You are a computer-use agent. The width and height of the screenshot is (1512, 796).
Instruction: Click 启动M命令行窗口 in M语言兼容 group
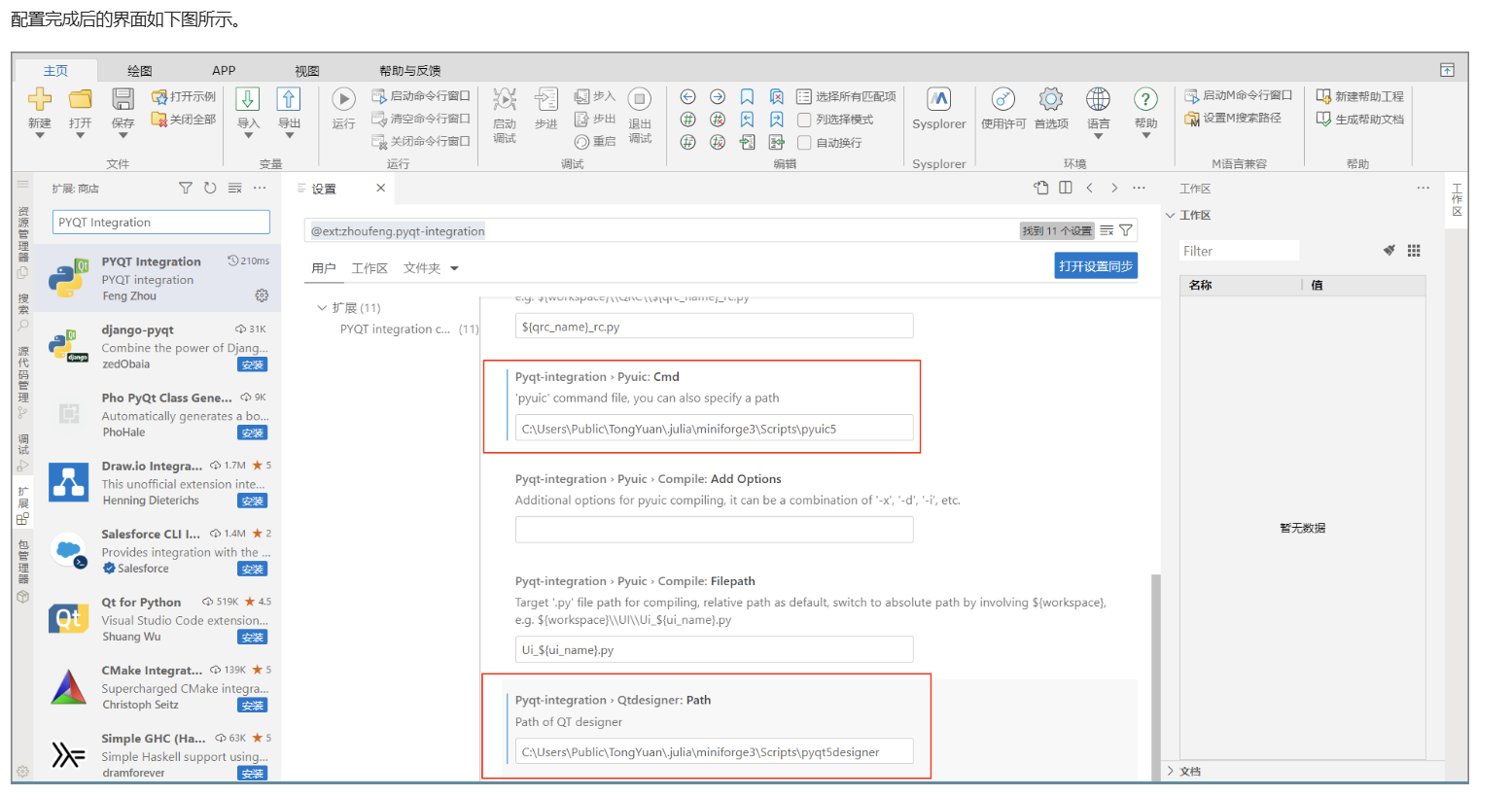pyautogui.click(x=1239, y=95)
